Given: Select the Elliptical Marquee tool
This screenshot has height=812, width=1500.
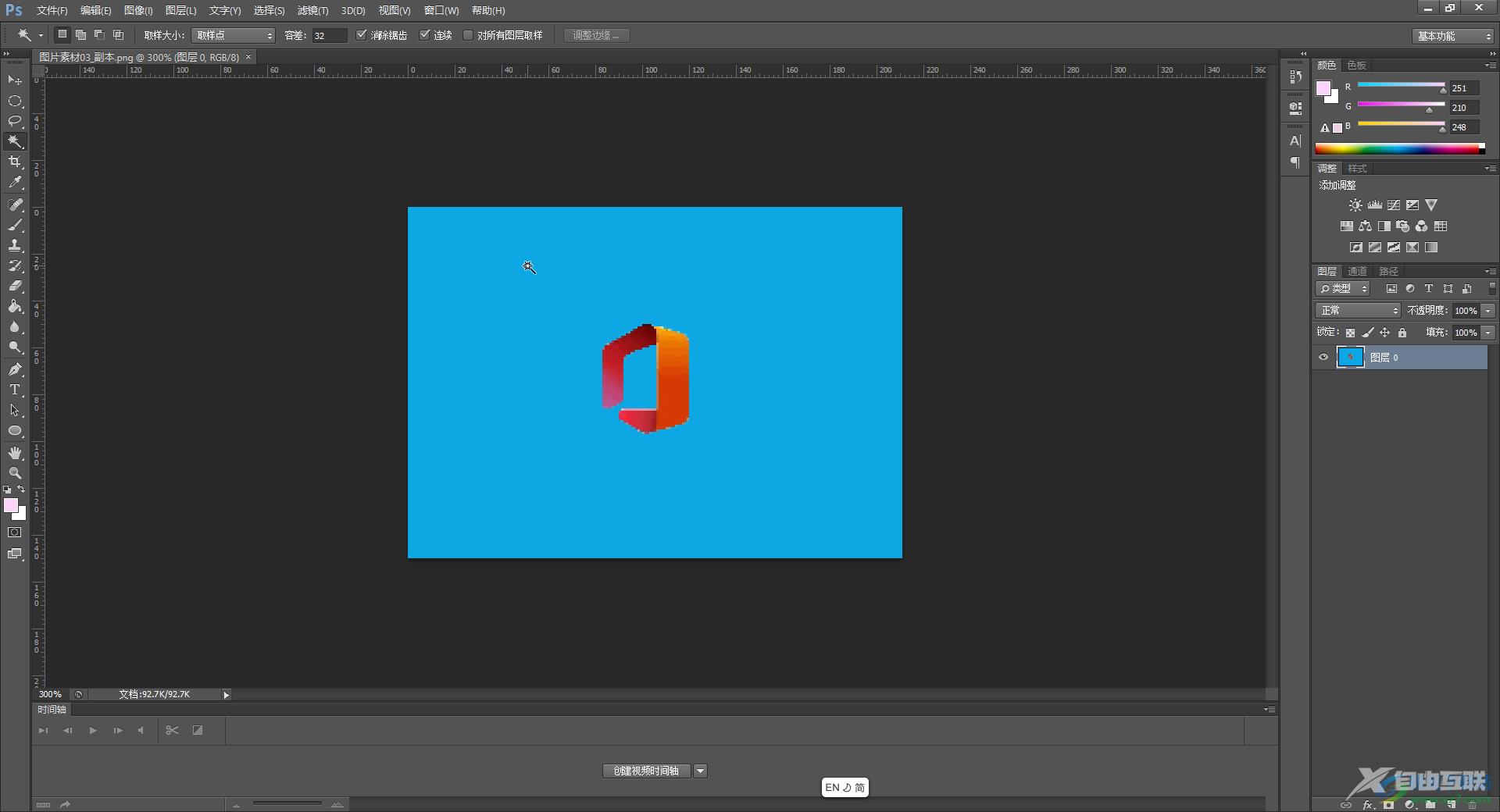Looking at the screenshot, I should tap(14, 101).
